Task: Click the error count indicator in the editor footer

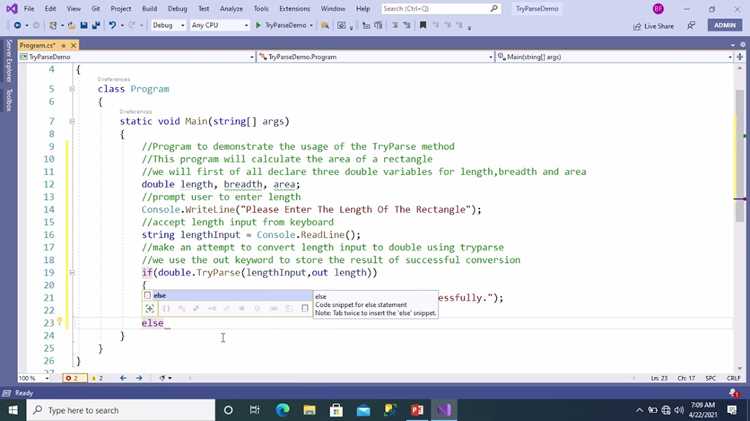Action: pos(75,378)
